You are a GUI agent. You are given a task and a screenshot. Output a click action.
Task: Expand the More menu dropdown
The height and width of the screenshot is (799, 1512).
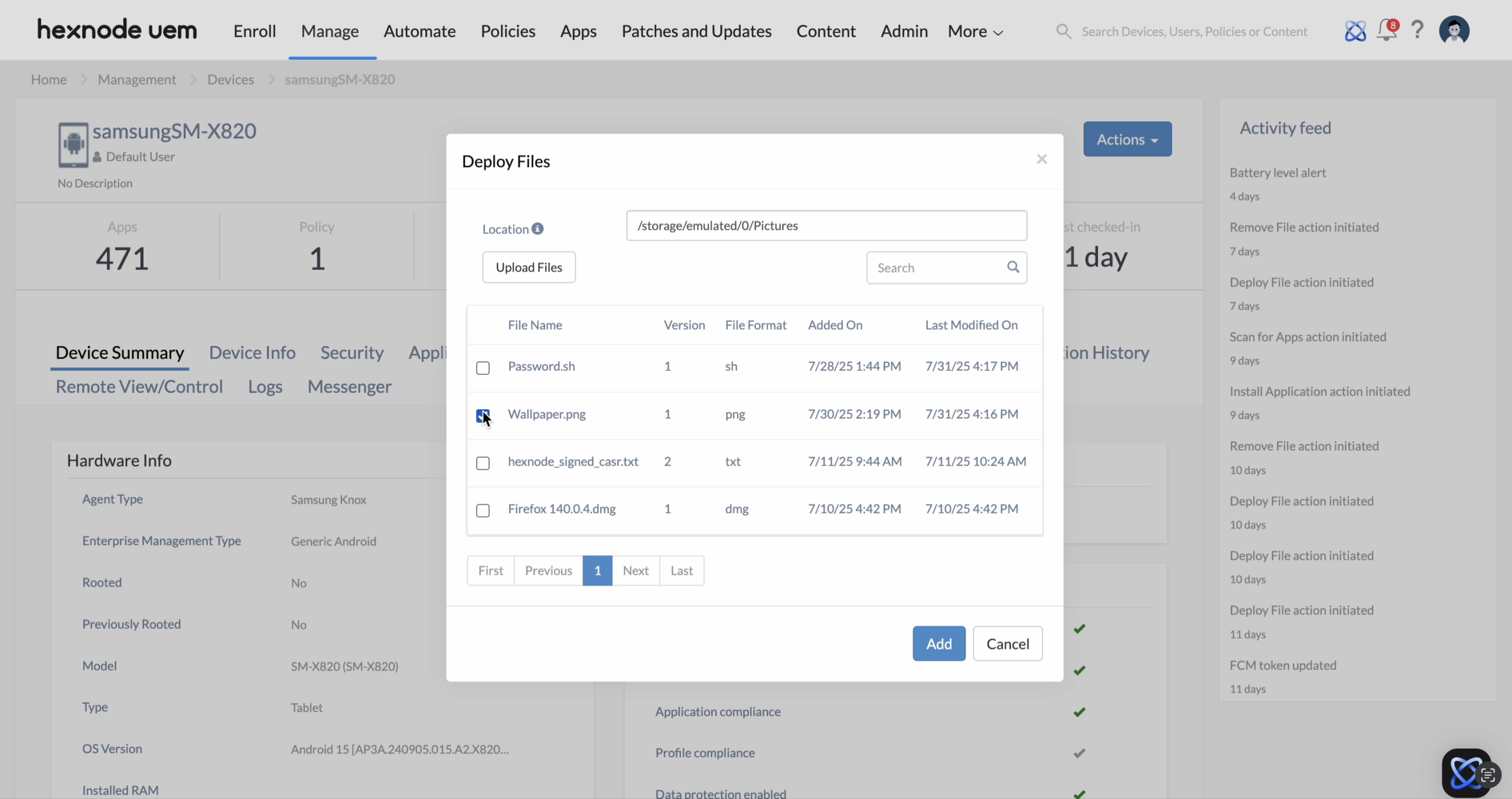pos(975,31)
